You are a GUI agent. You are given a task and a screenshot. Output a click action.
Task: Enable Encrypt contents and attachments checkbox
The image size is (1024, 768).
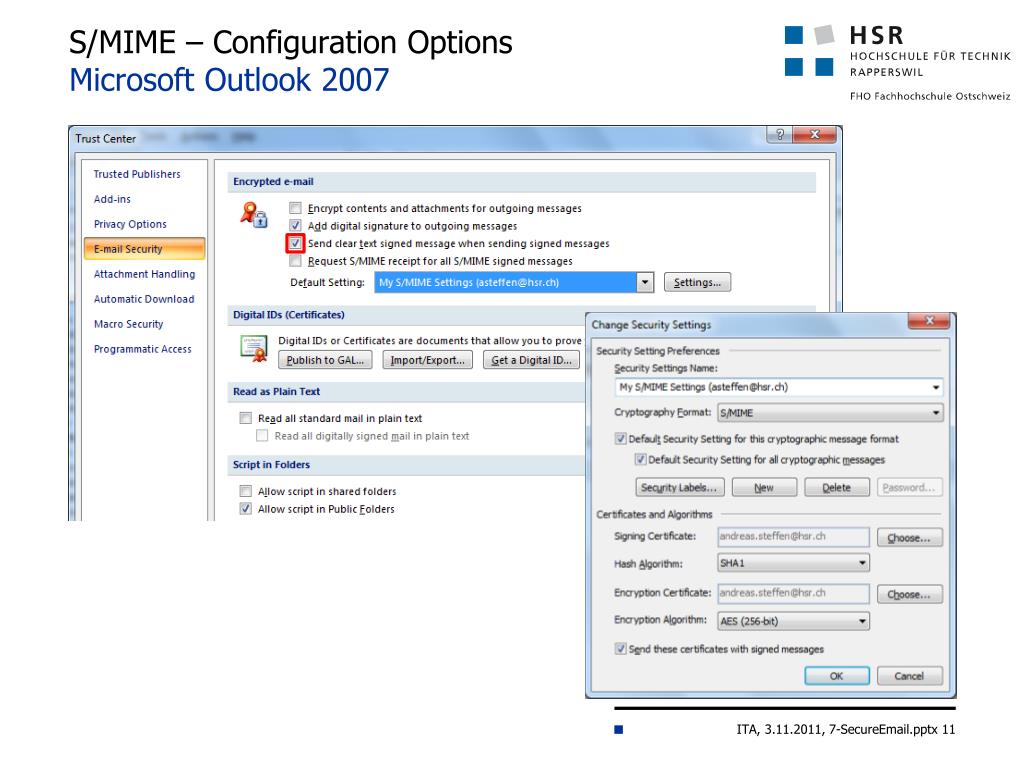[295, 208]
